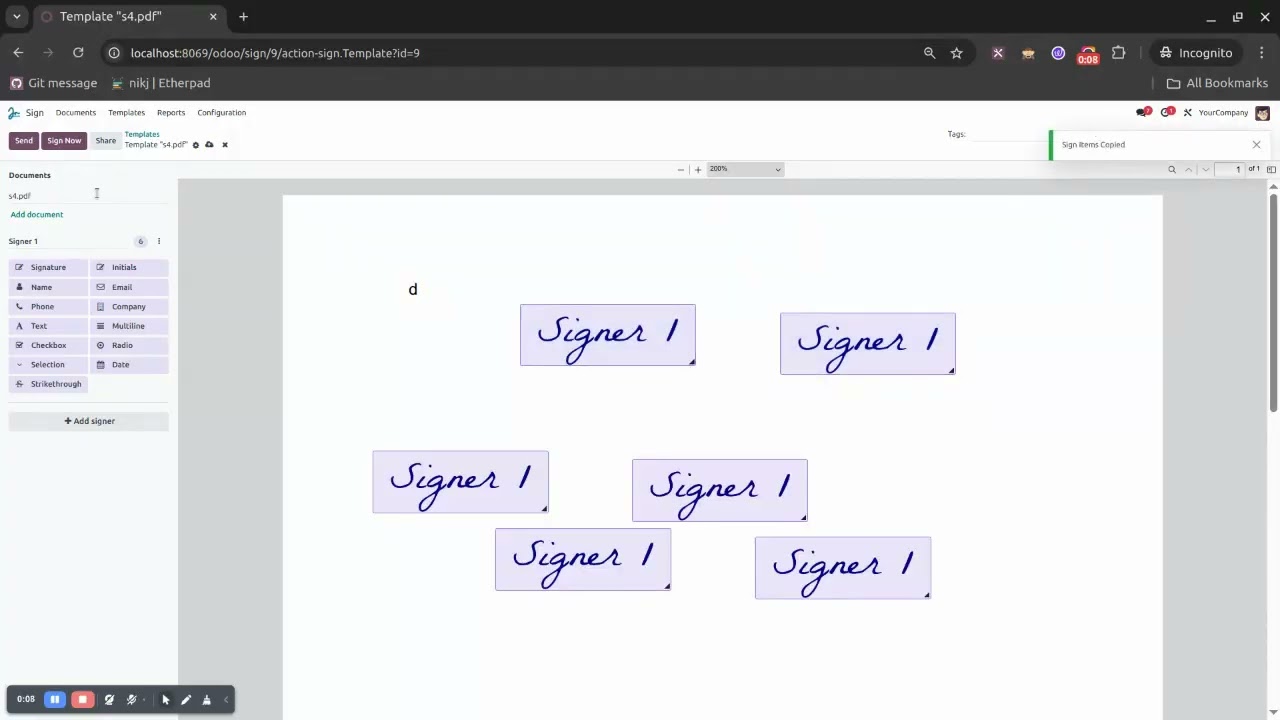
Task: Stop the screen recording
Action: point(82,700)
